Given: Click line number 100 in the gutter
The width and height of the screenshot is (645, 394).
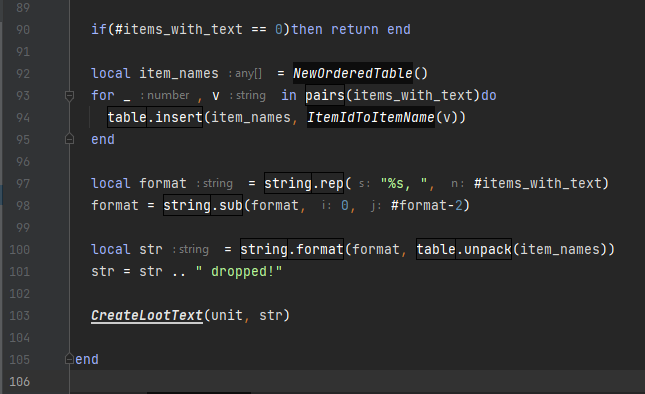Looking at the screenshot, I should pyautogui.click(x=20, y=250).
